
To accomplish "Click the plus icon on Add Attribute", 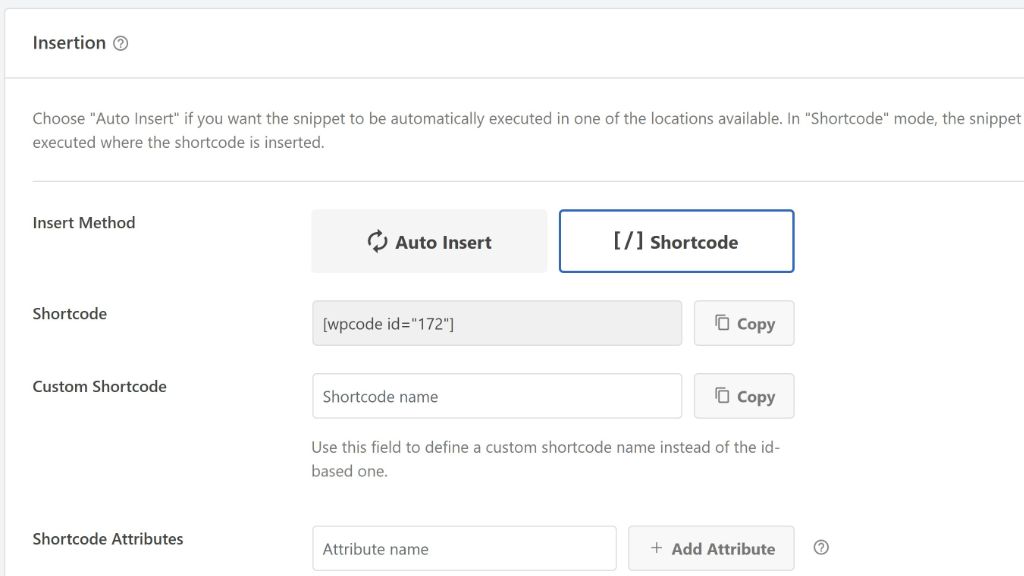I will (x=659, y=548).
